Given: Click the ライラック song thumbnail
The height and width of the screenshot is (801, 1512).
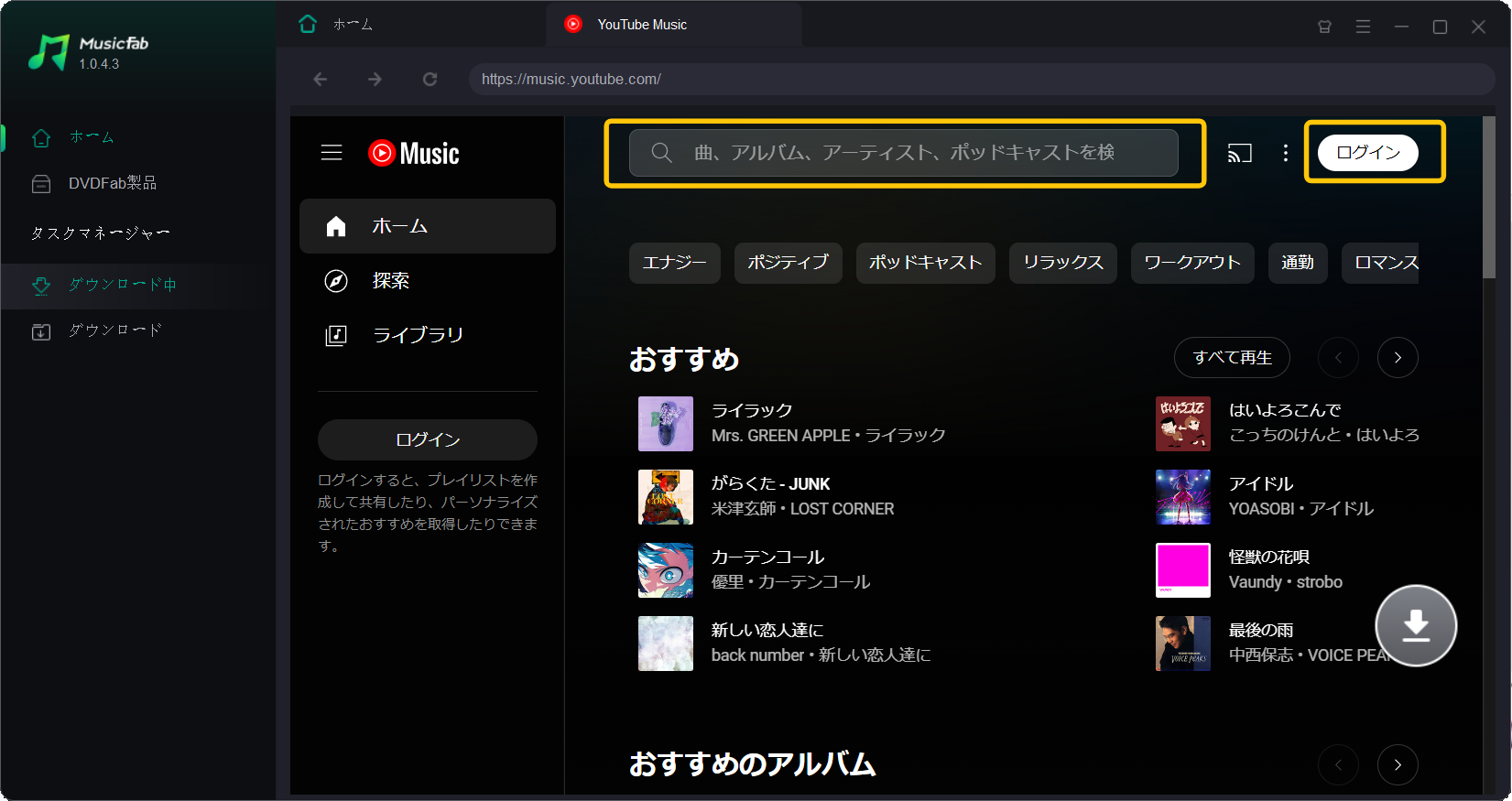Looking at the screenshot, I should click(x=666, y=424).
